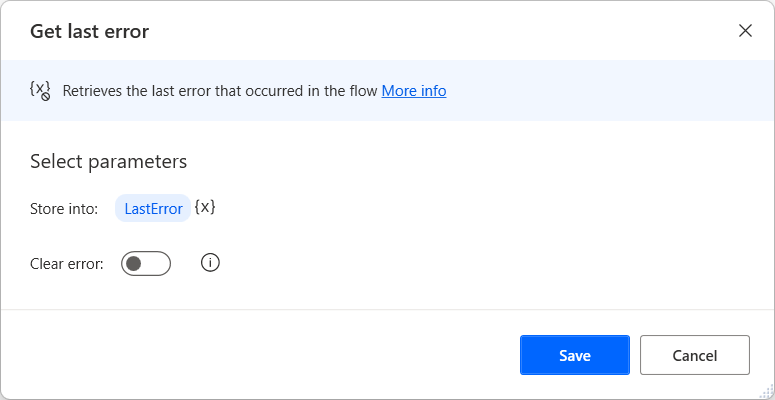The image size is (775, 400).
Task: Click the "Clear error:" label
Action: click(67, 264)
